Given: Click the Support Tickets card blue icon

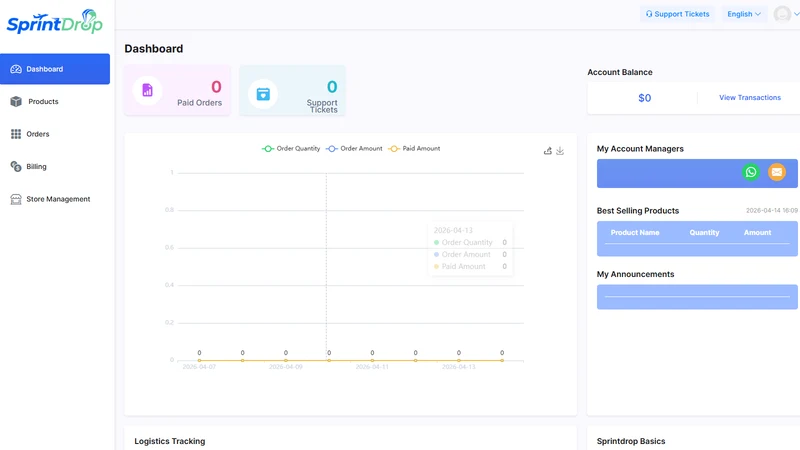Looking at the screenshot, I should 263,94.
